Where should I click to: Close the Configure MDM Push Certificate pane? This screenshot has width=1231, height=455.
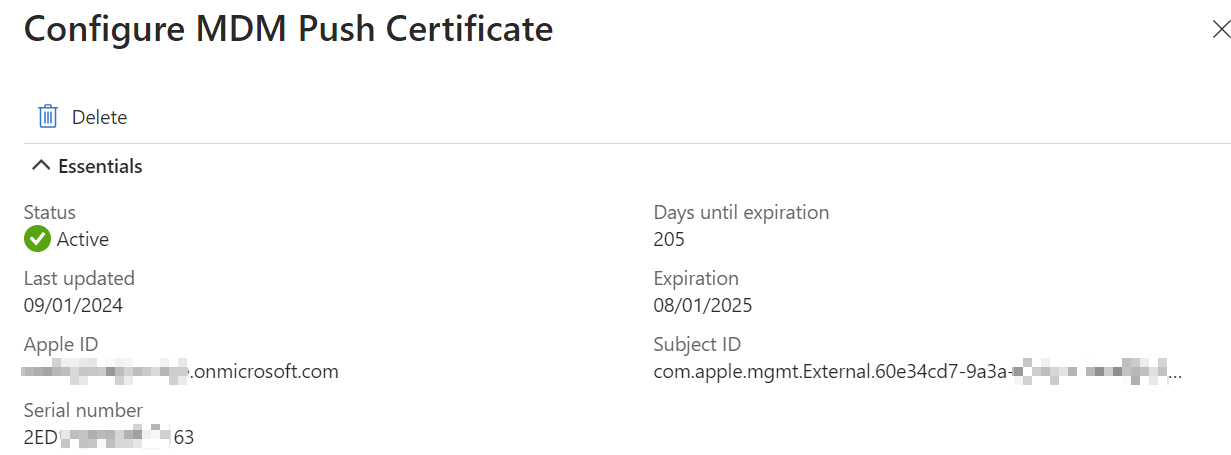[x=1220, y=29]
